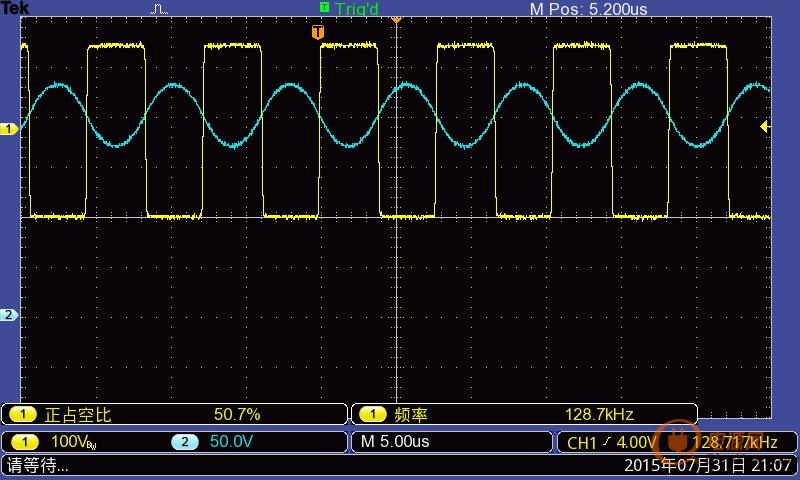Click the CH1 trigger source label
This screenshot has width=800, height=480.
coord(582,443)
